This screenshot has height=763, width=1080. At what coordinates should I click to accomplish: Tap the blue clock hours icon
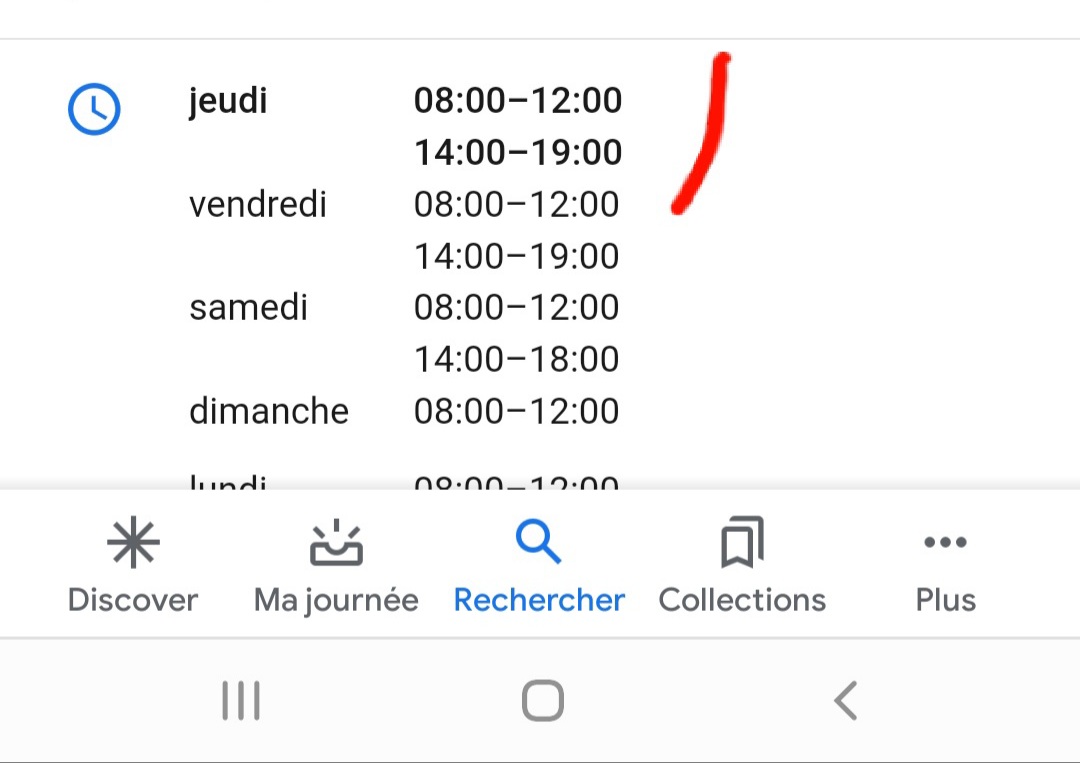click(94, 109)
